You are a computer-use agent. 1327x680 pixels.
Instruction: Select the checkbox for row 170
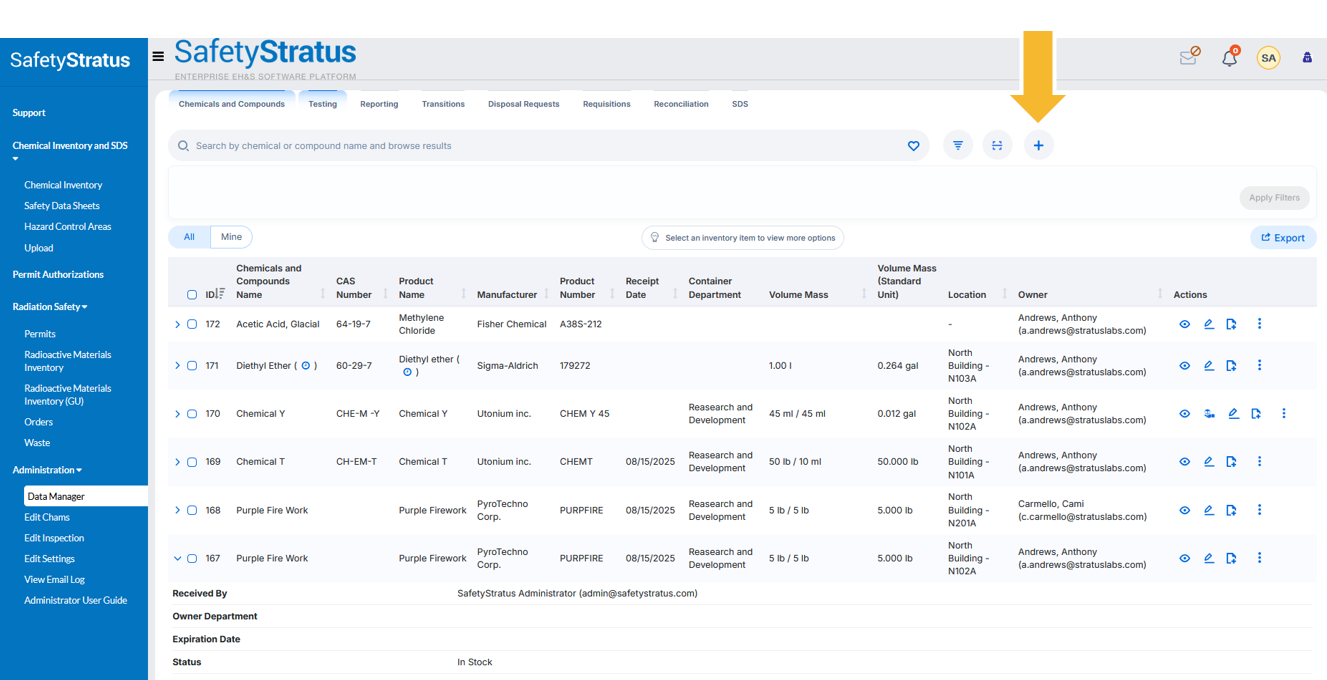(x=192, y=414)
